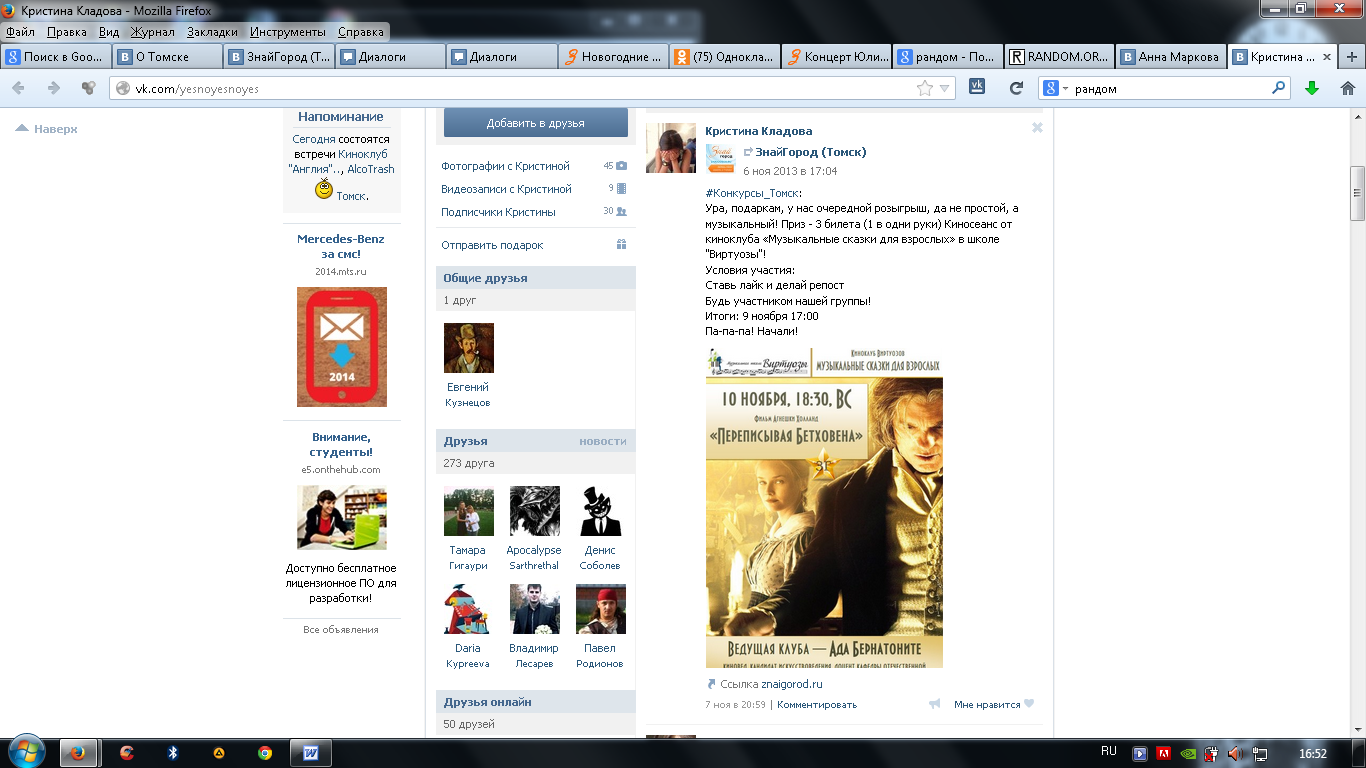
Task: Click the Mercedes-Benz за смс ad image
Action: pos(342,347)
